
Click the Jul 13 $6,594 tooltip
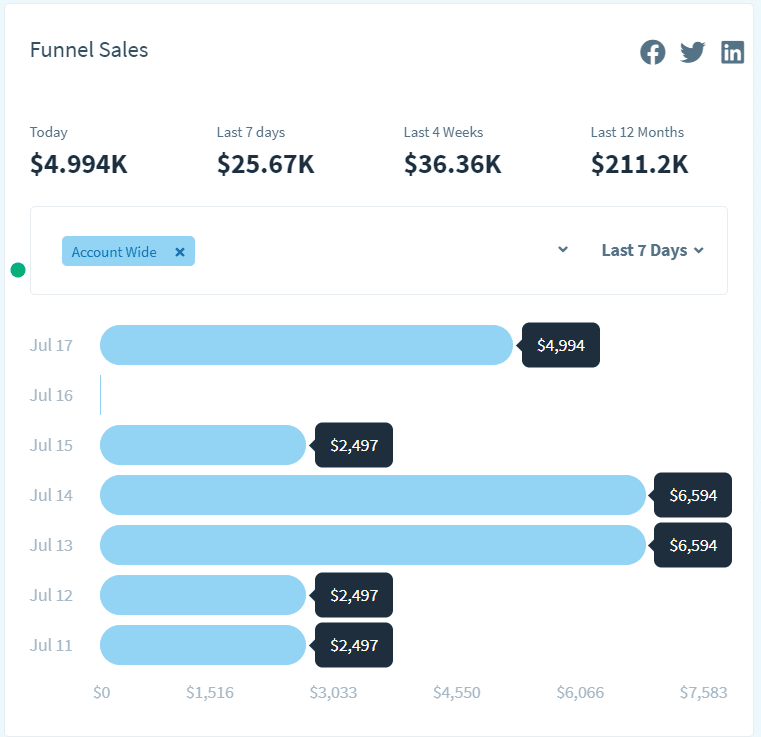point(693,545)
